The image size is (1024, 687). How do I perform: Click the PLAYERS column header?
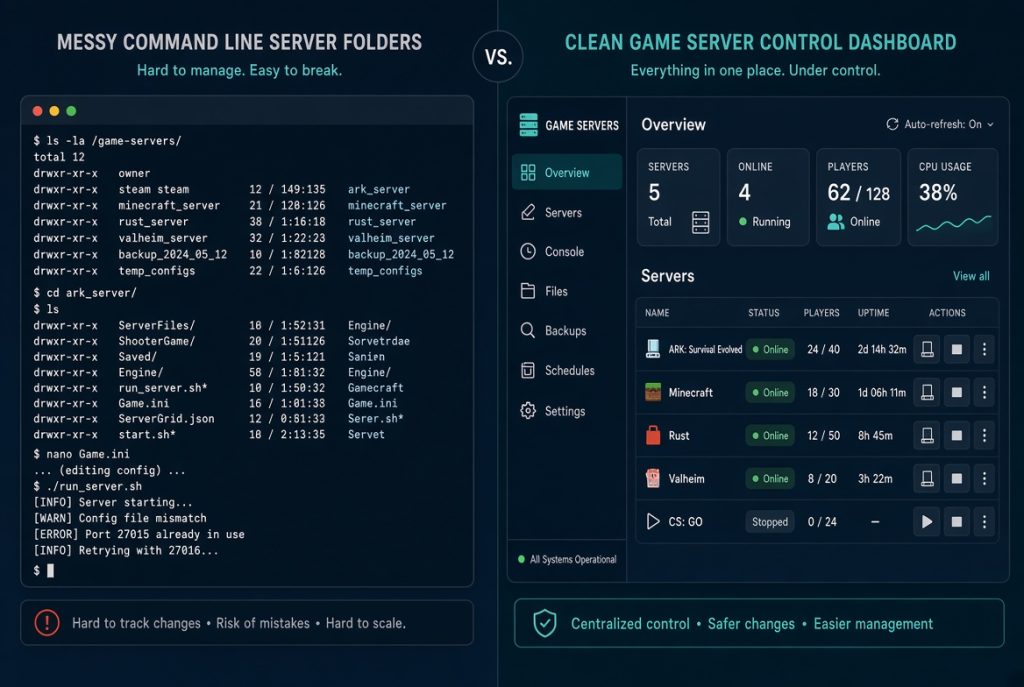(x=821, y=313)
